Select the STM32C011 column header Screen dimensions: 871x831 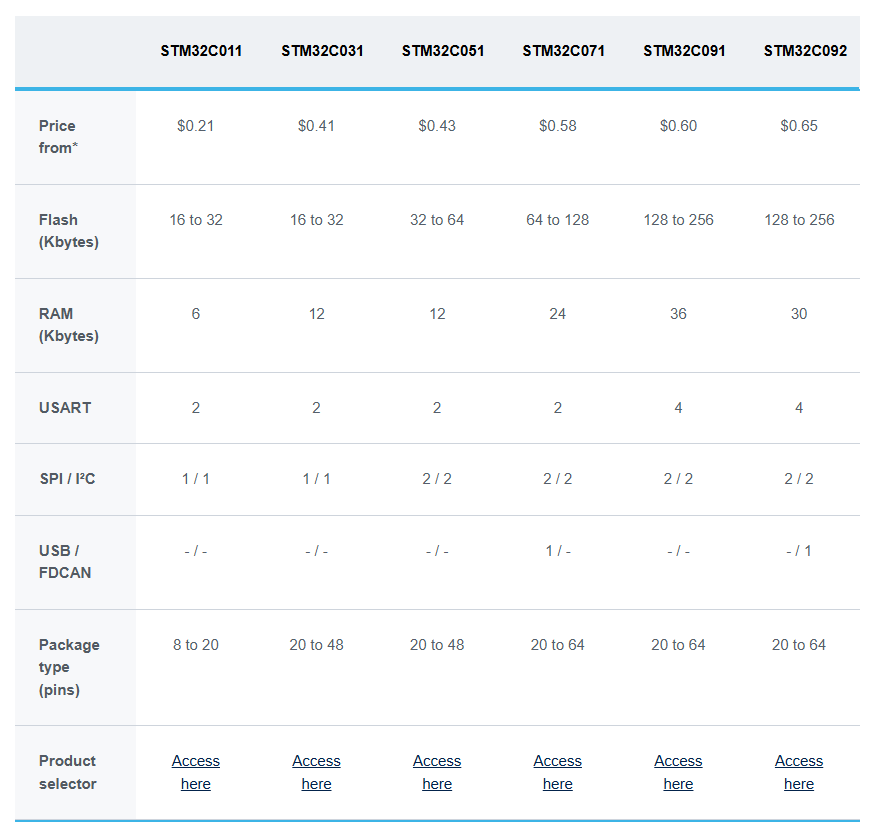point(201,51)
